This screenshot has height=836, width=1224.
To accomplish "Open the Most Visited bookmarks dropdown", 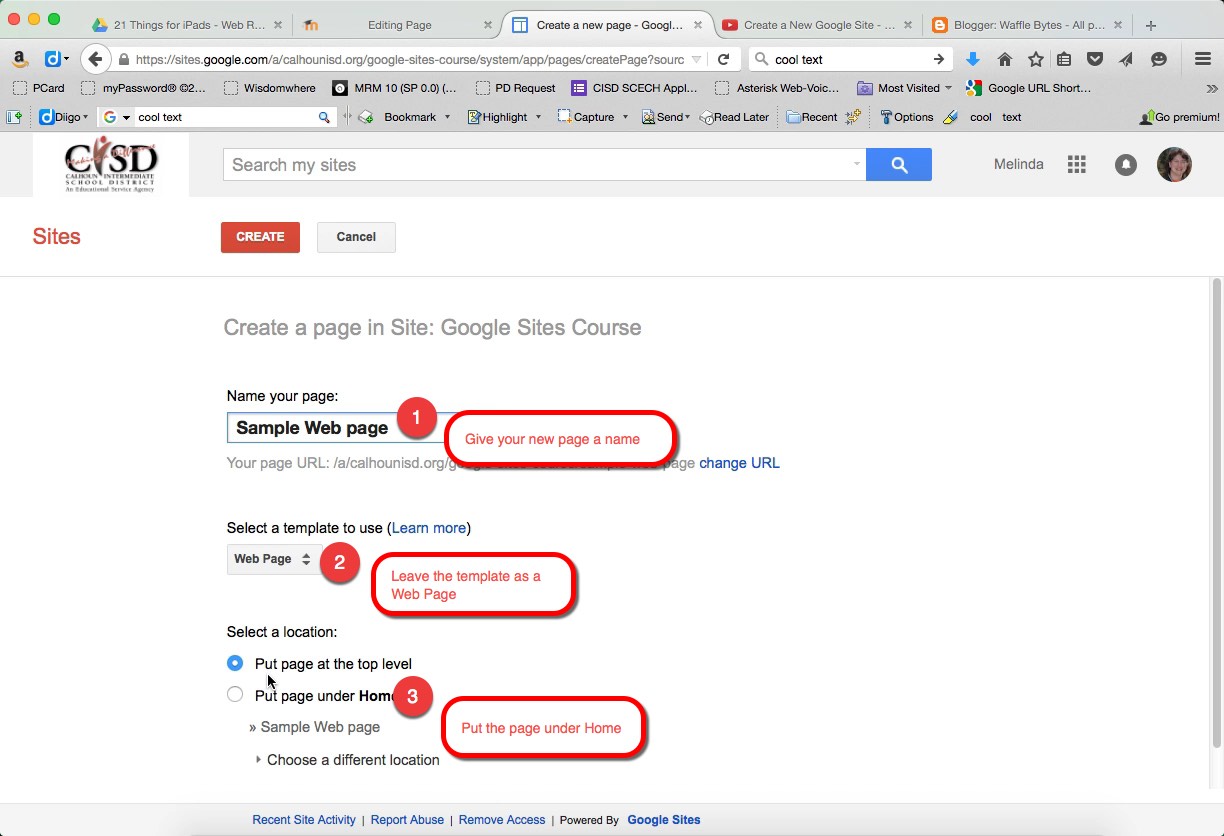I will click(x=904, y=88).
